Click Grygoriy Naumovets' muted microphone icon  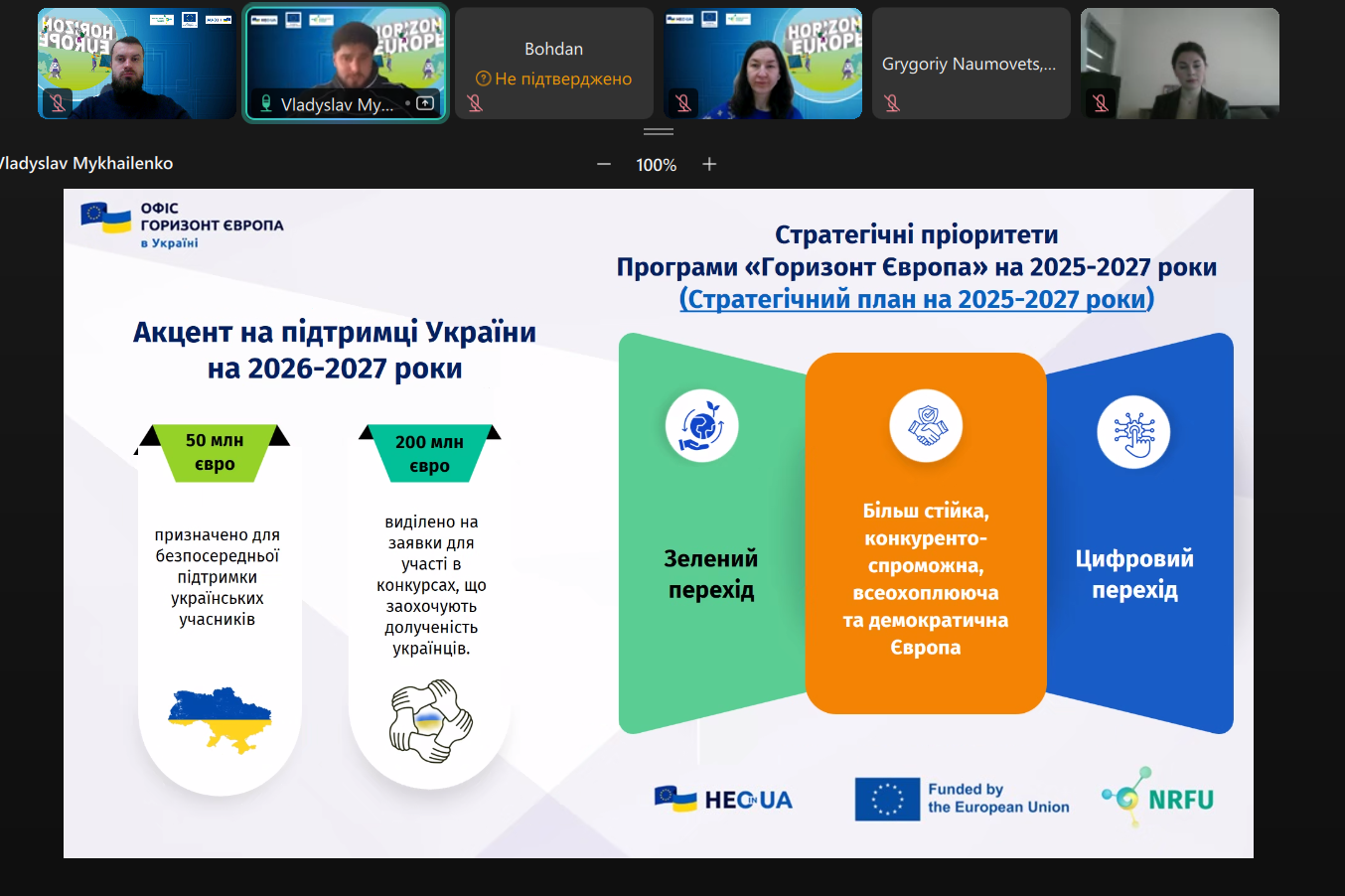[x=892, y=103]
